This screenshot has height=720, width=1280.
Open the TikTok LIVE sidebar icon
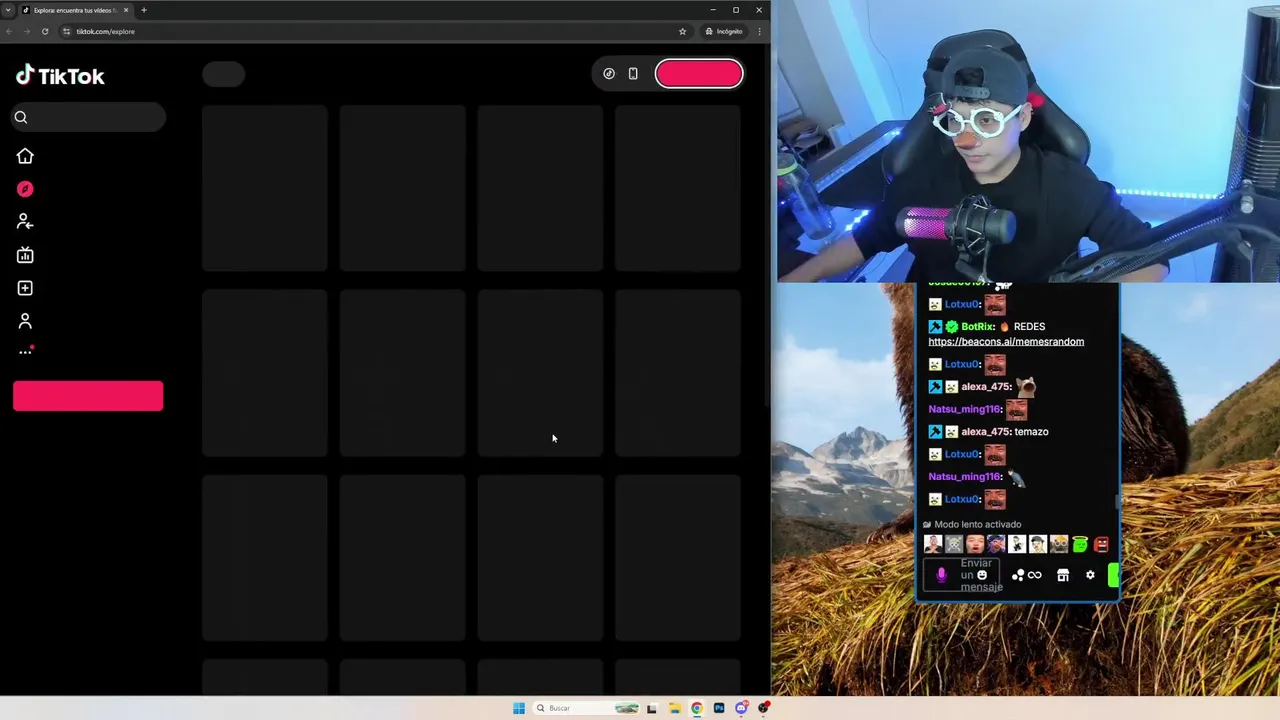(25, 255)
